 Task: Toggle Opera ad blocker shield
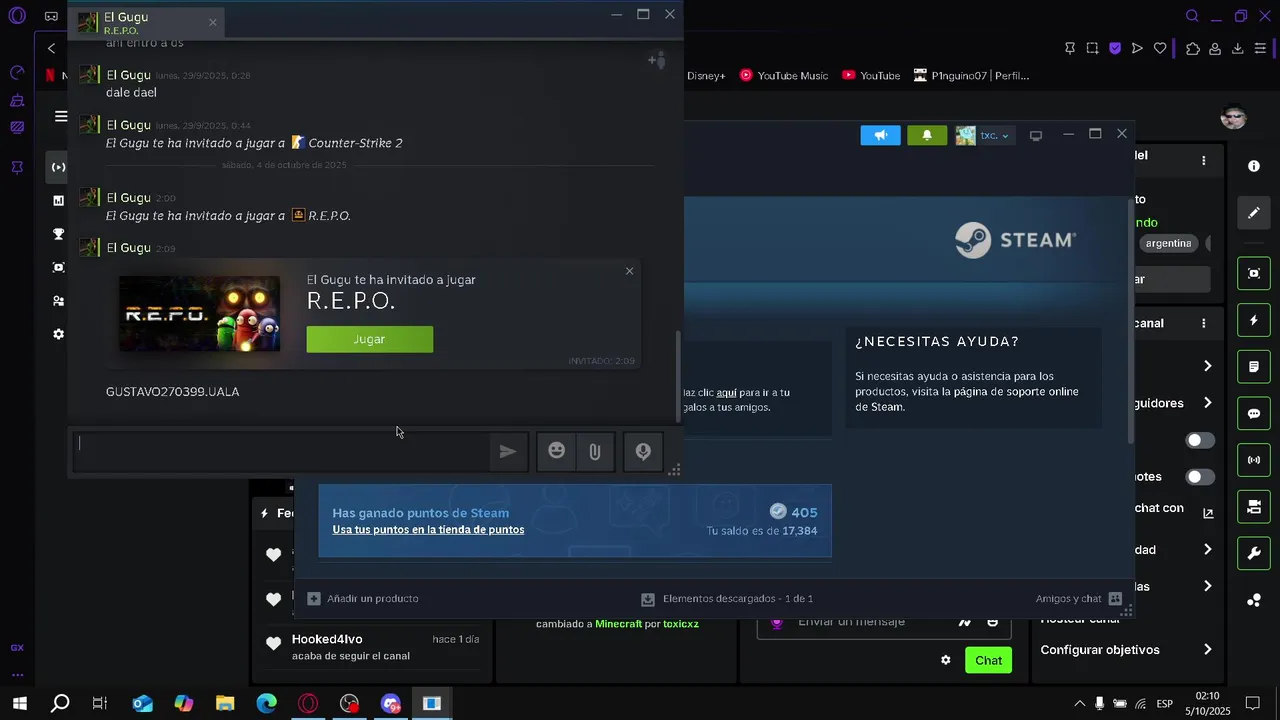[x=1115, y=48]
